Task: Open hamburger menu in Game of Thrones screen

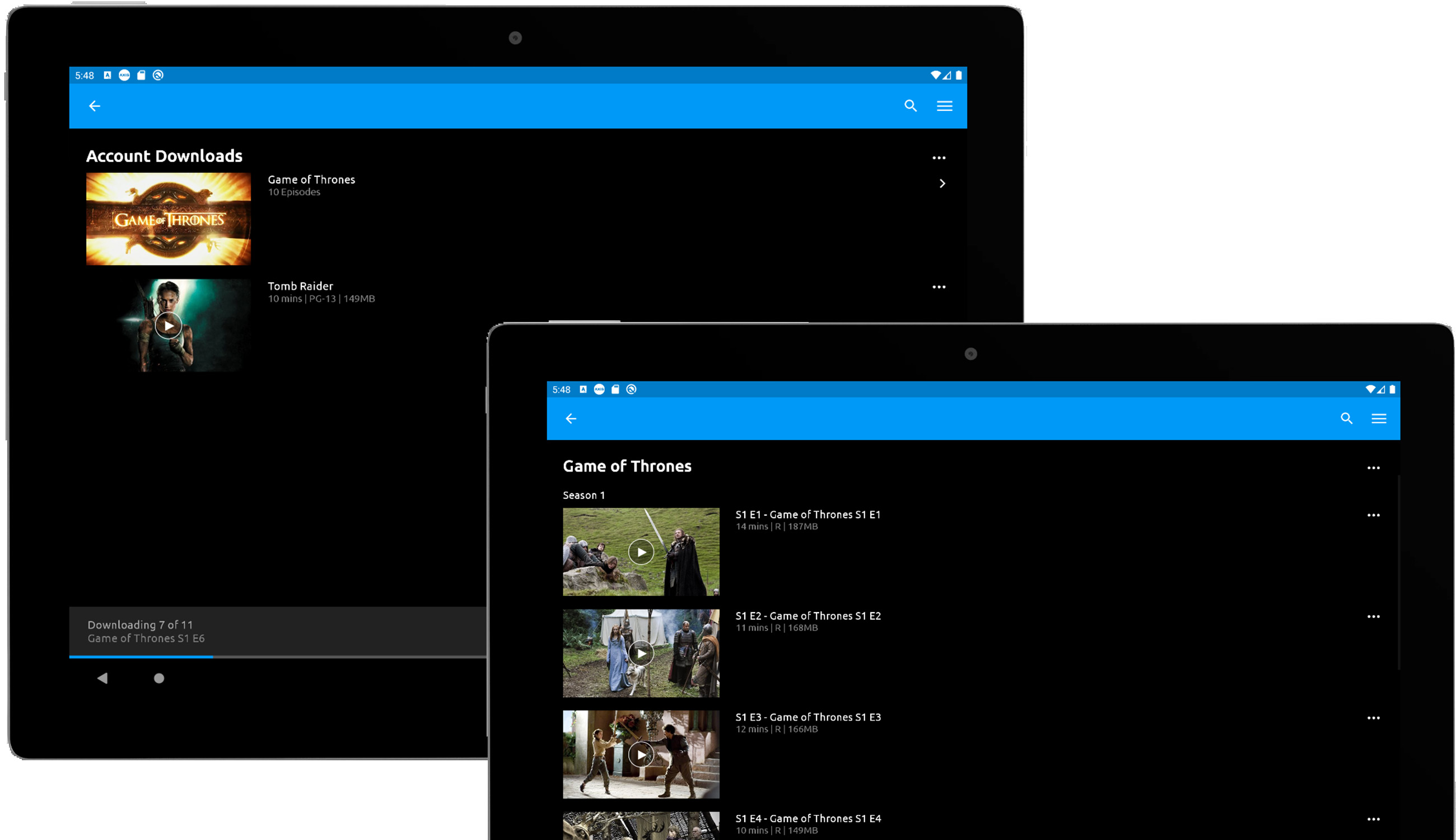Action: [1379, 419]
